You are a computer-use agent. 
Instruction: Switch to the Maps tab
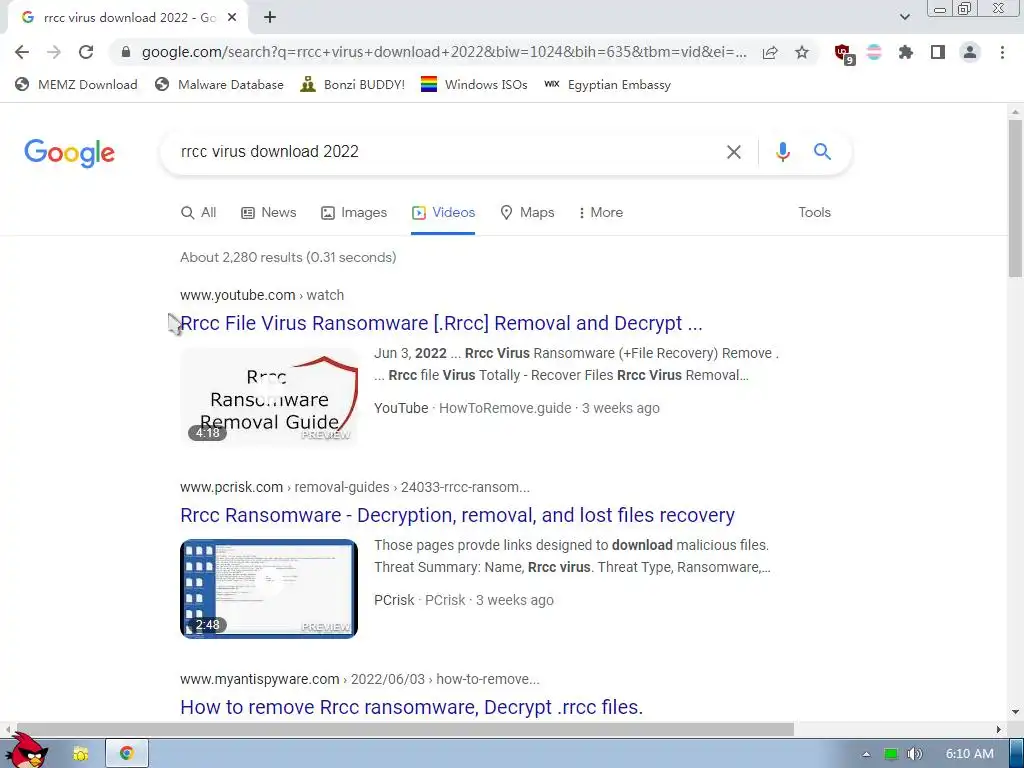pyautogui.click(x=527, y=213)
